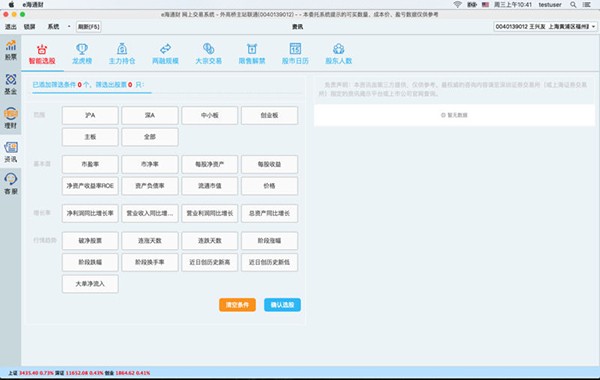This screenshot has height=380, width=600.
Task: Open the e海通财 application menu
Action: click(33, 5)
